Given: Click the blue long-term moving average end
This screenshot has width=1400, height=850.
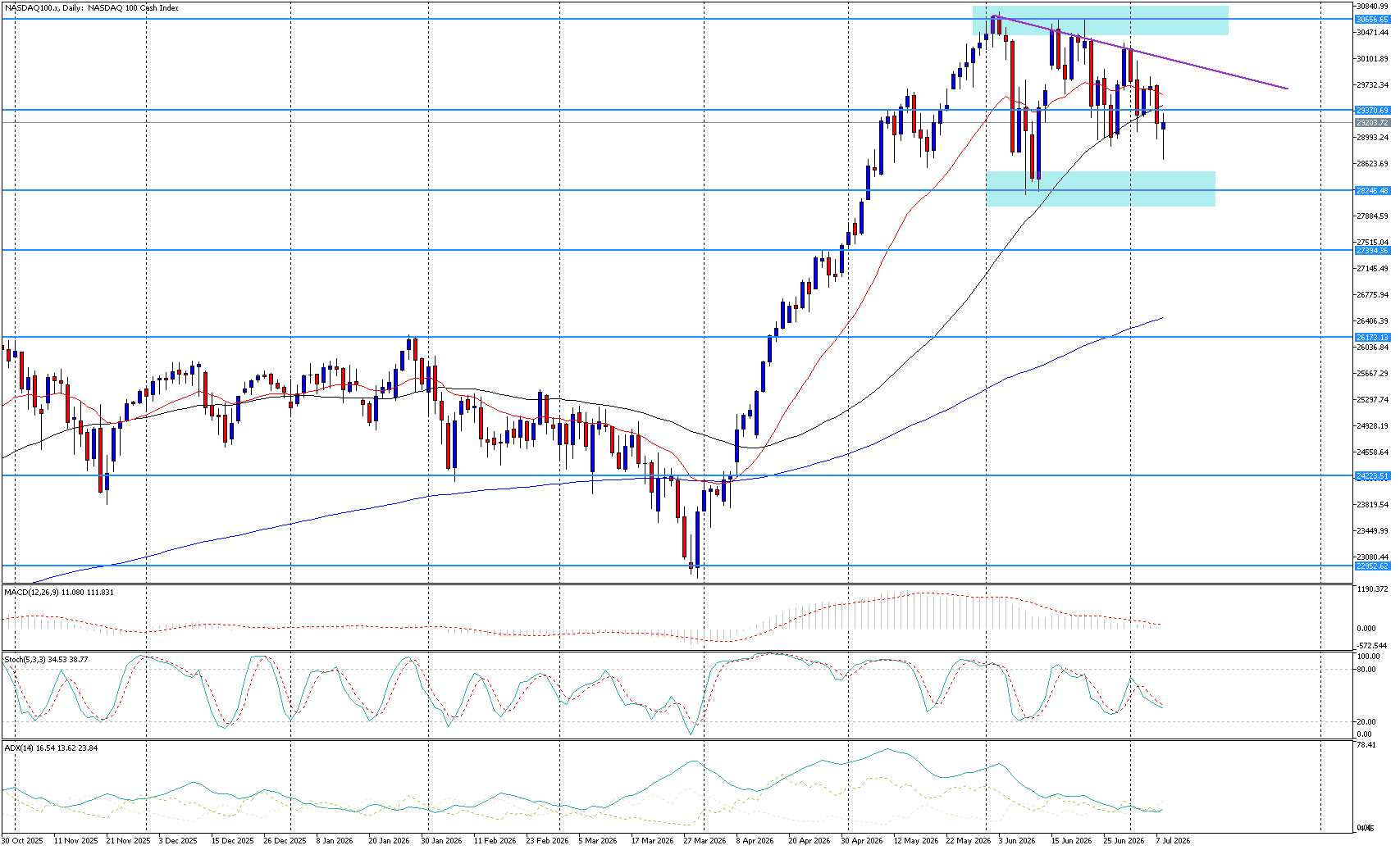Looking at the screenshot, I should point(1161,318).
